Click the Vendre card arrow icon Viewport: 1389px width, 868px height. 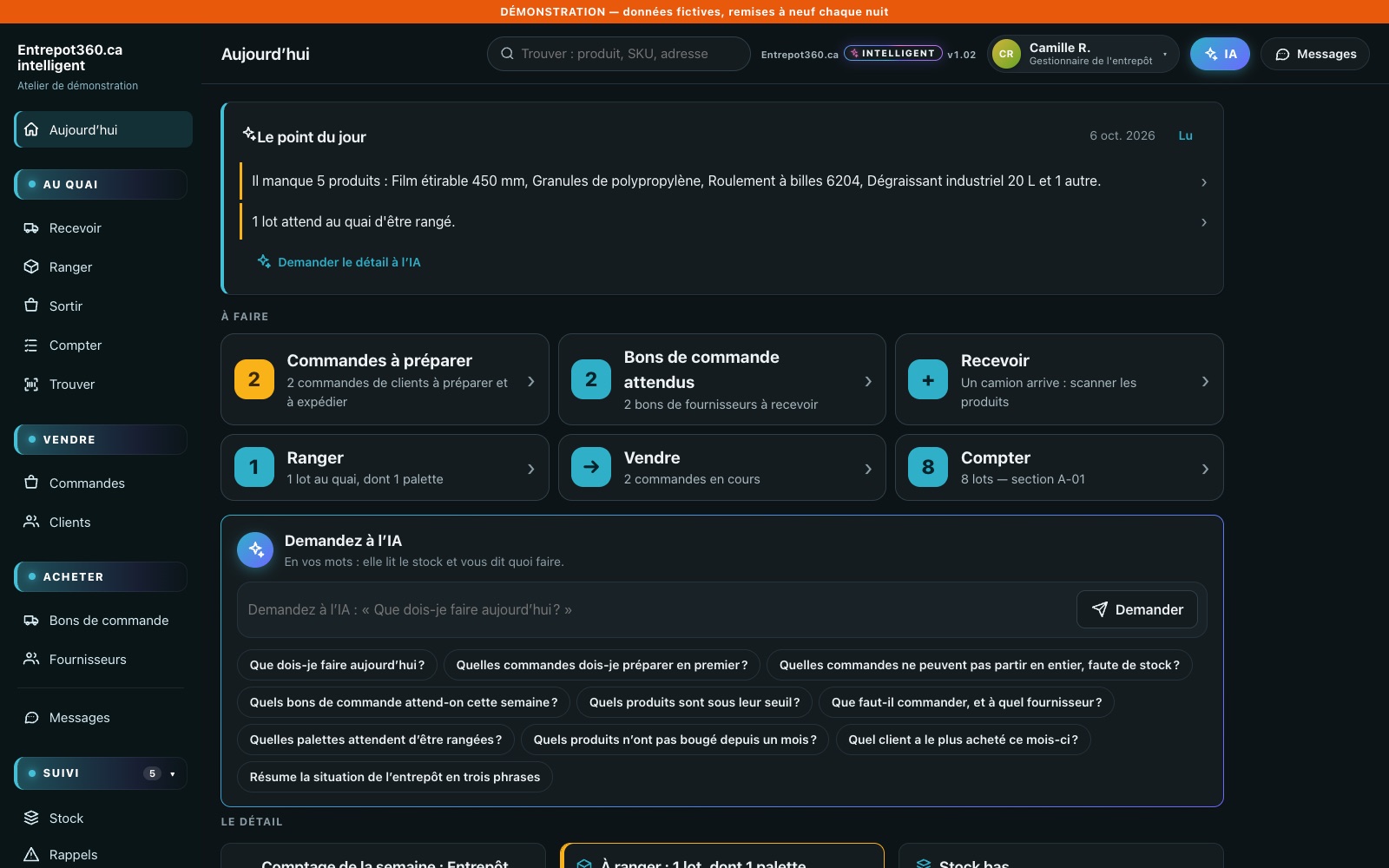click(x=591, y=467)
